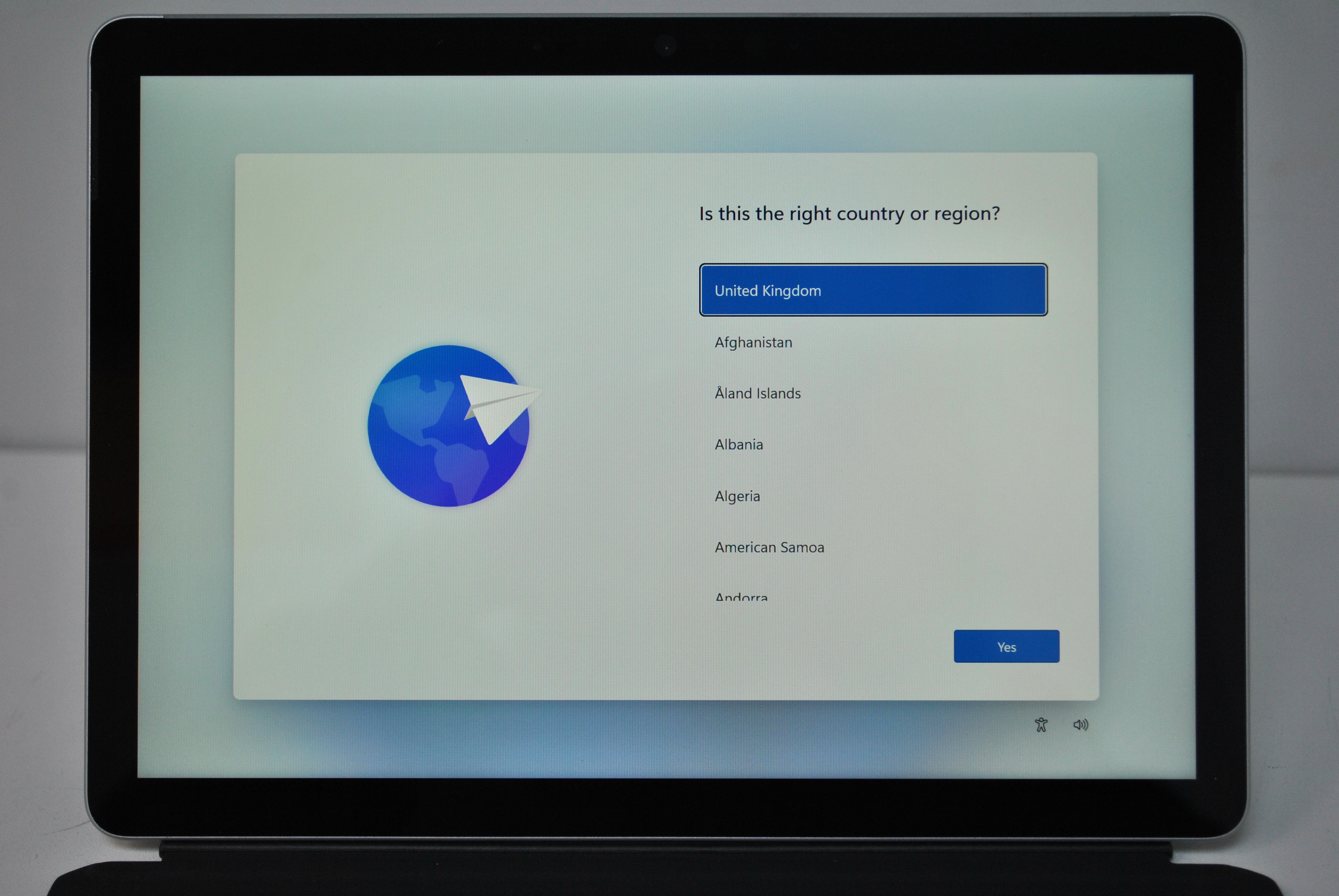Select the partially visible Andorra entry

click(741, 597)
